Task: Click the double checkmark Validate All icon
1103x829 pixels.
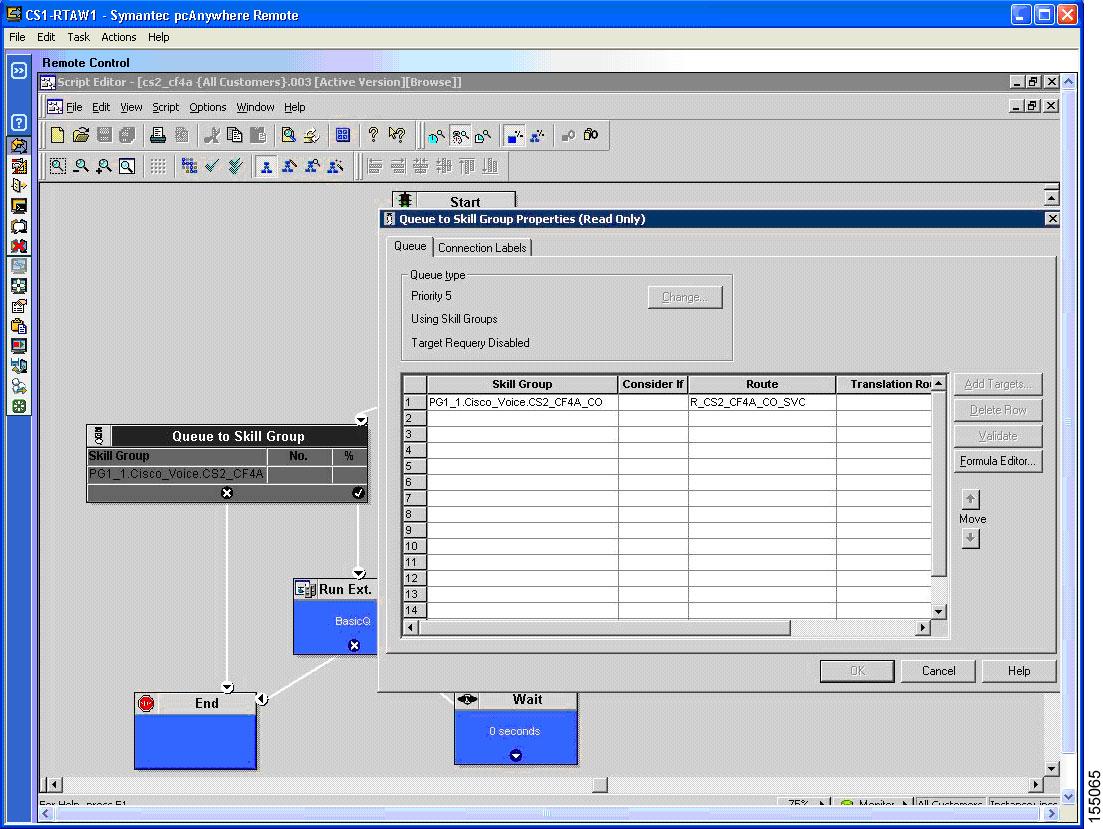Action: pos(235,166)
